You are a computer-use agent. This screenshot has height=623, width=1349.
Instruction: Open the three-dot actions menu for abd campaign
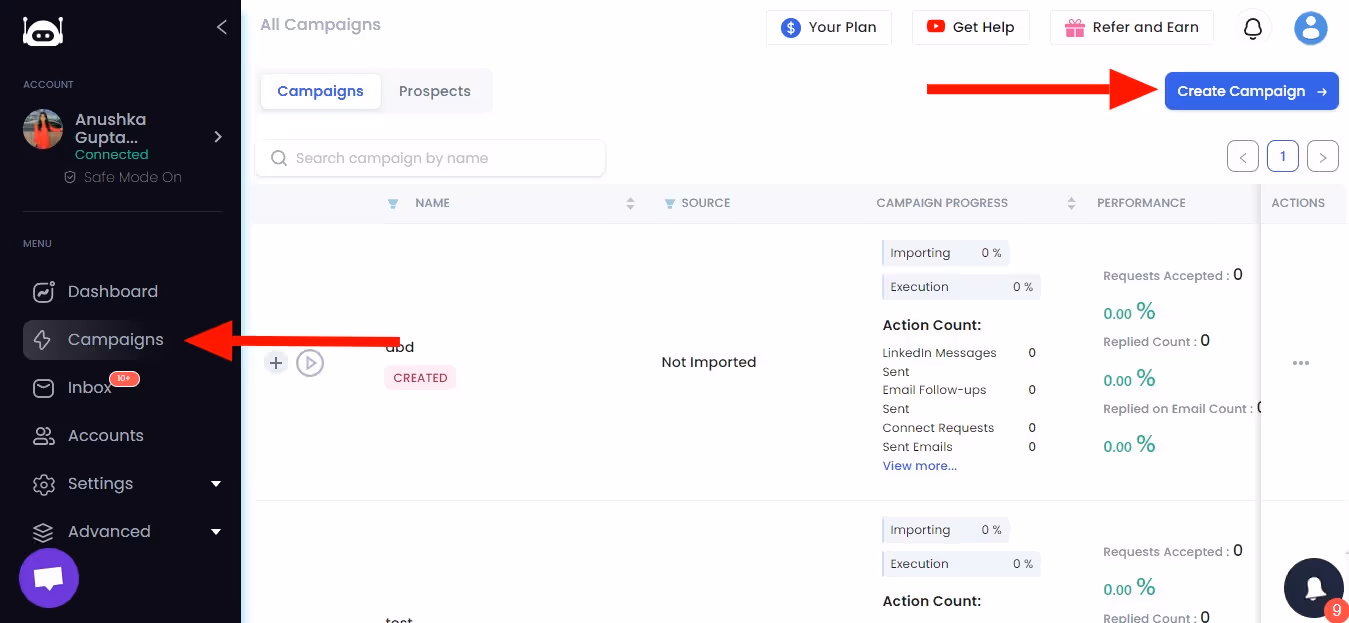[1300, 362]
